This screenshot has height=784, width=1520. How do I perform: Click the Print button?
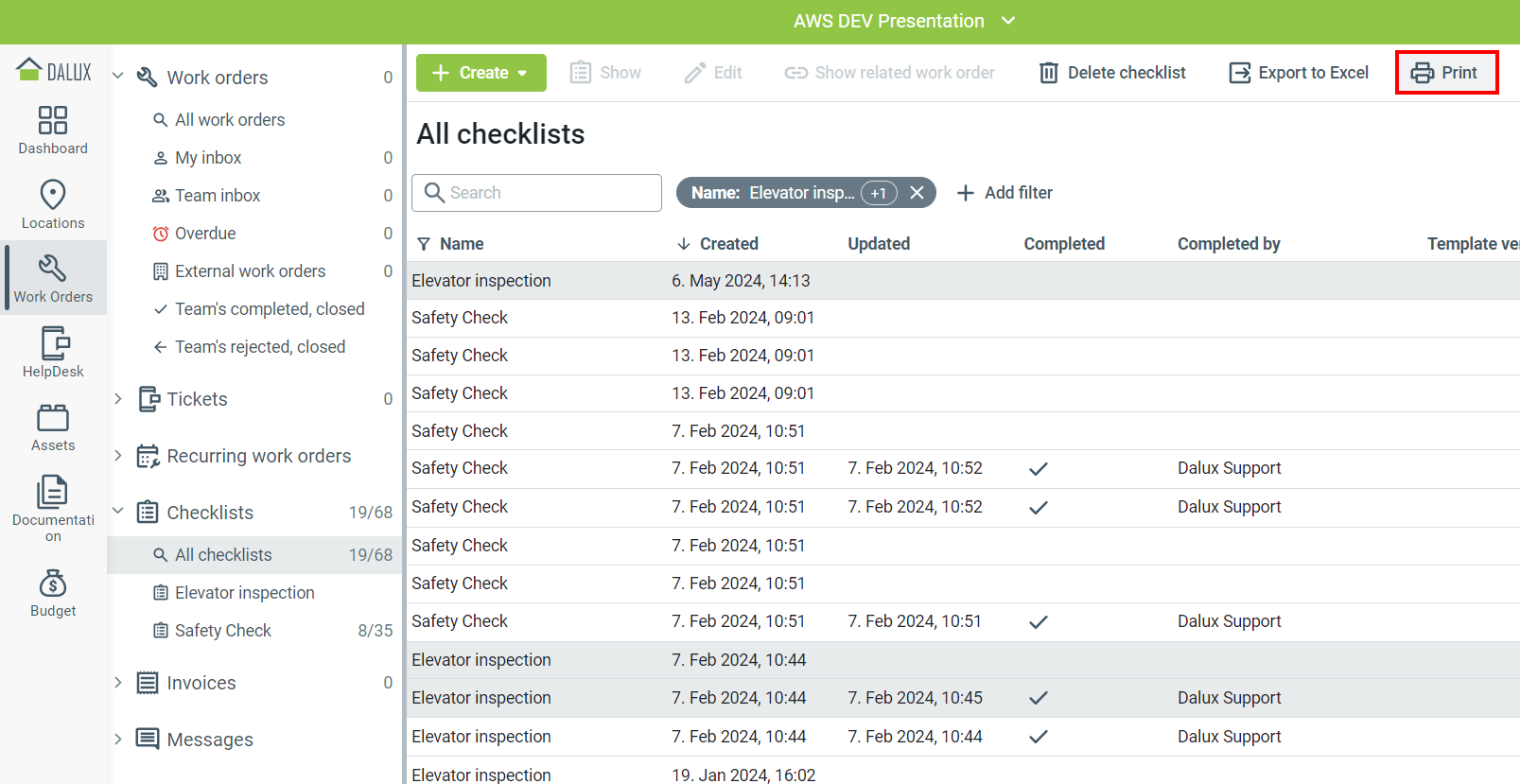(1445, 73)
